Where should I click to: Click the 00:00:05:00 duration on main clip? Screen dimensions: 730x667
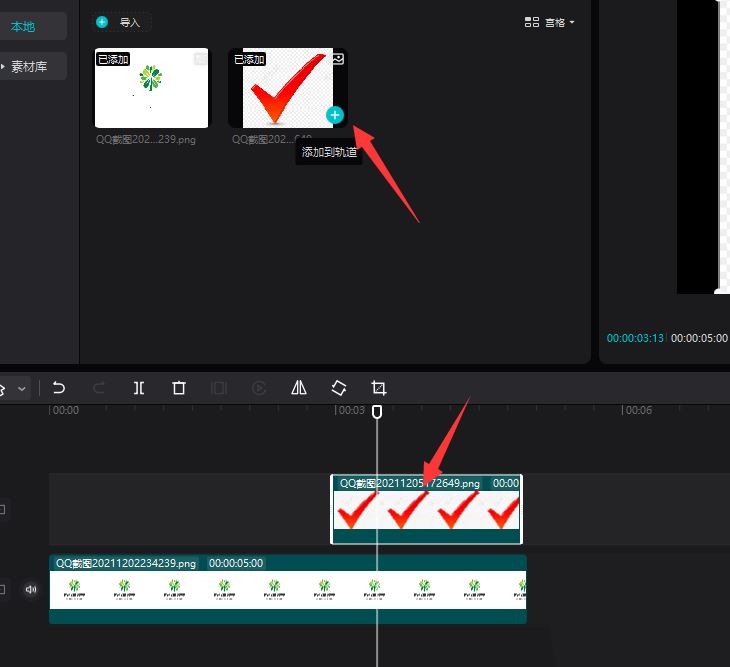(x=236, y=563)
